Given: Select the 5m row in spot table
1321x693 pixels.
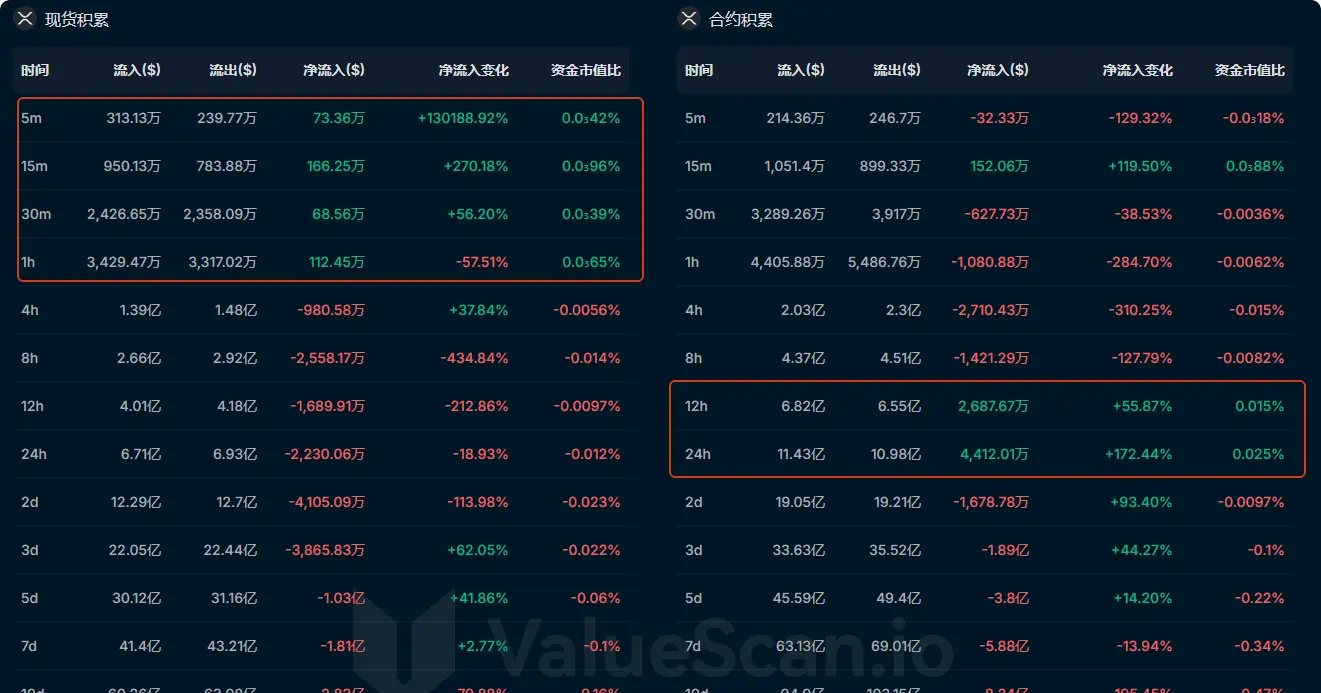Looking at the screenshot, I should click(321, 118).
